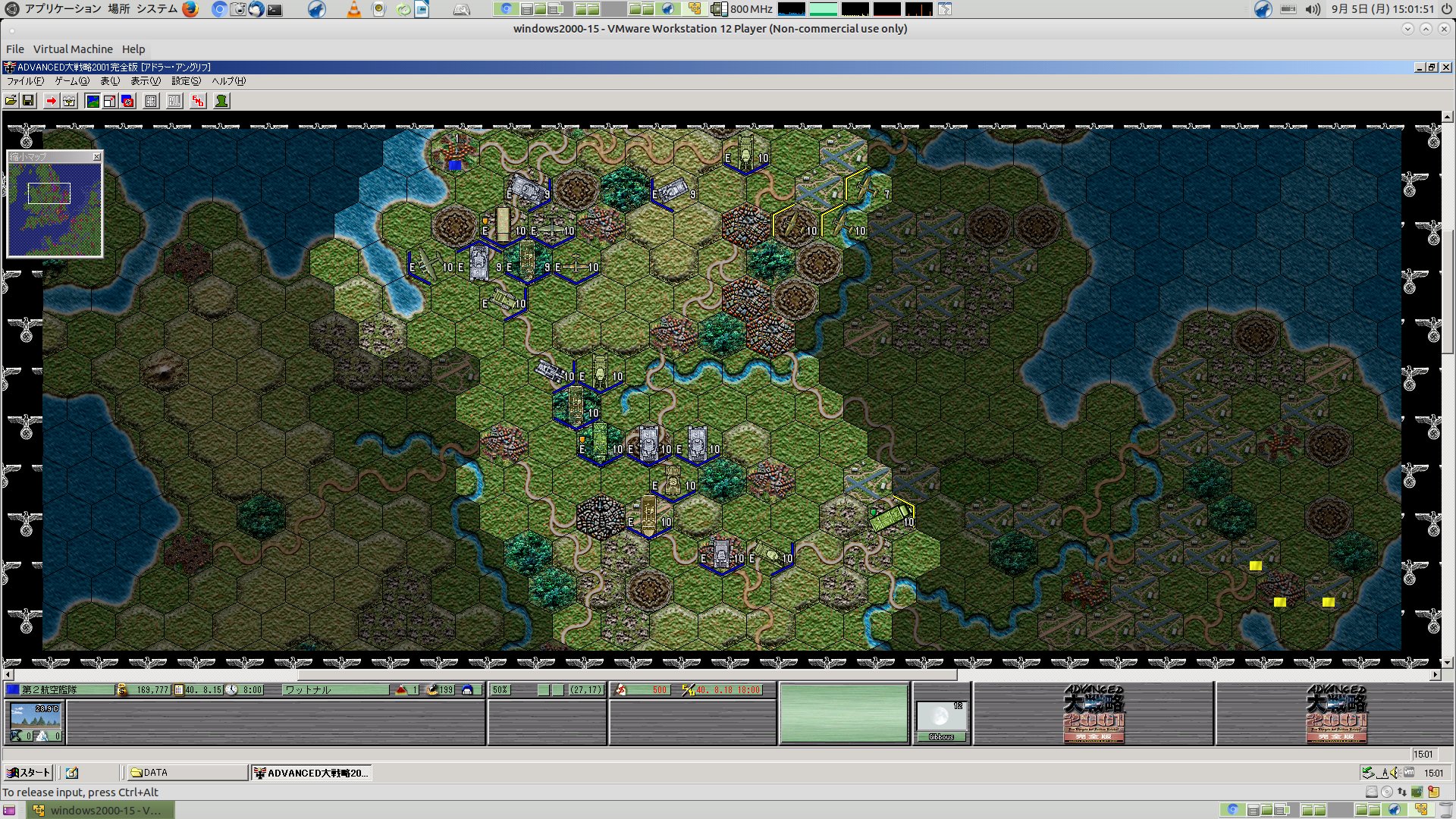Viewport: 1456px width, 819px height.
Task: Click the clock icon in status bar
Action: click(x=232, y=690)
